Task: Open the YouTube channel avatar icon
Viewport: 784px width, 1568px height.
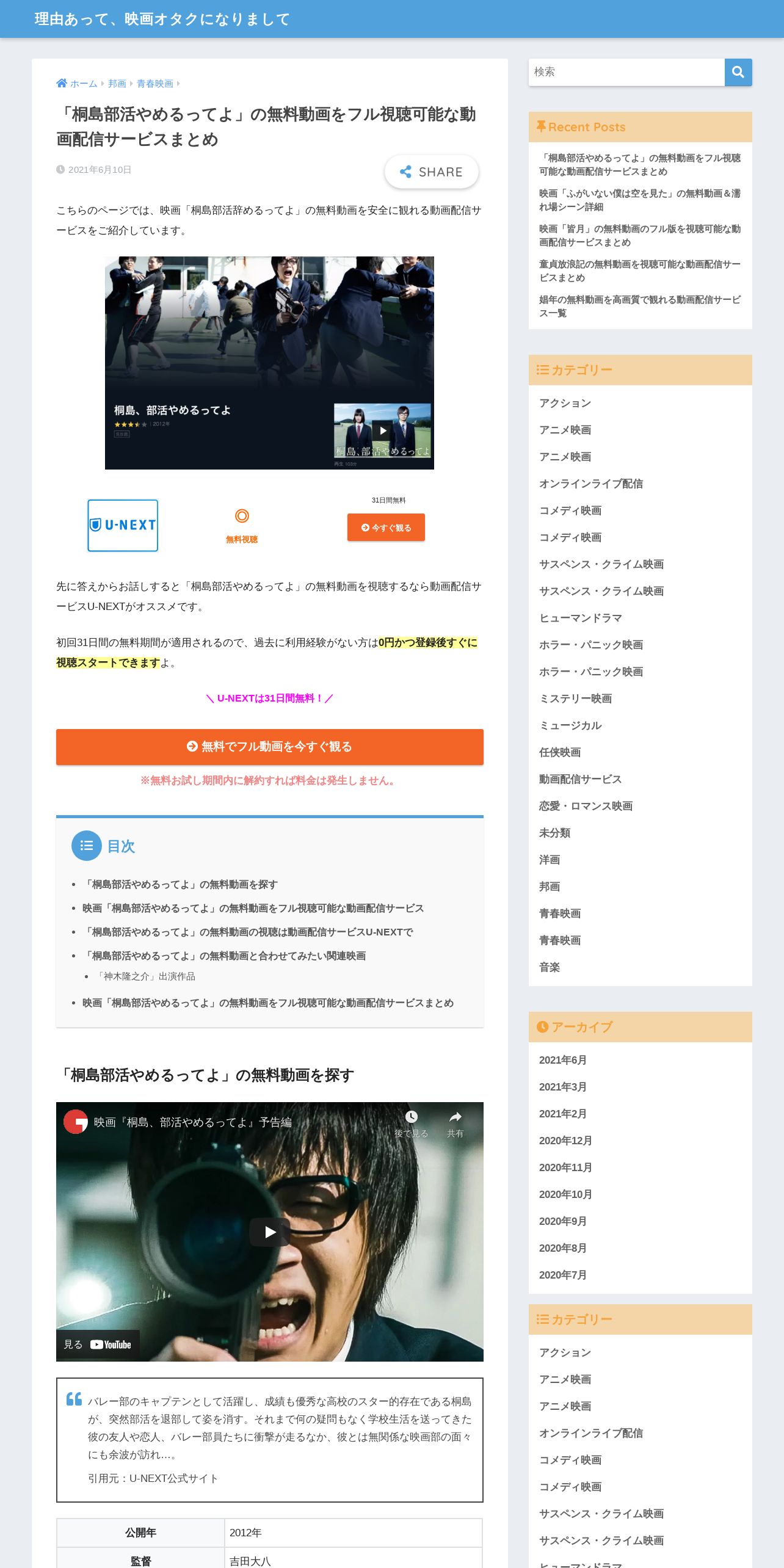Action: pyautogui.click(x=76, y=1122)
